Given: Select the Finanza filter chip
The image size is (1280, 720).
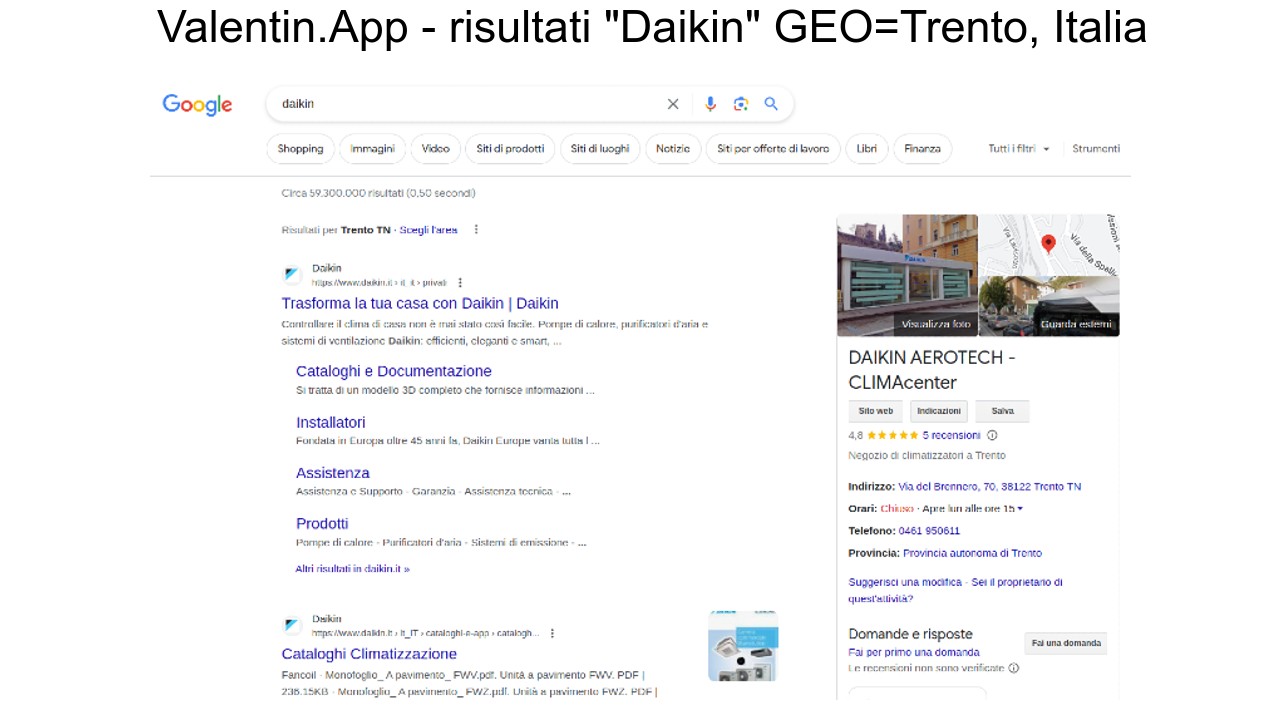Looking at the screenshot, I should [922, 149].
